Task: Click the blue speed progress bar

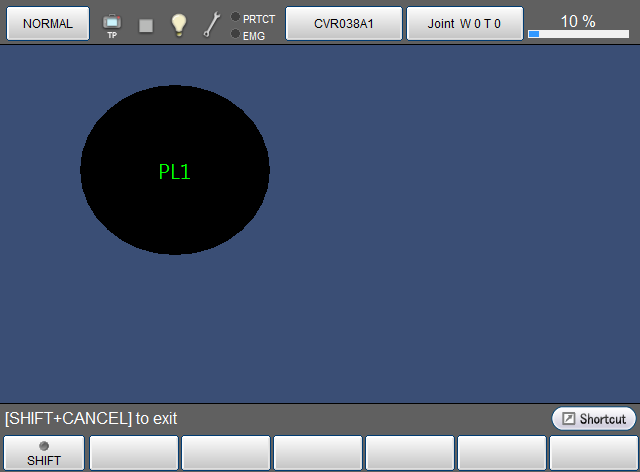Action: point(578,34)
